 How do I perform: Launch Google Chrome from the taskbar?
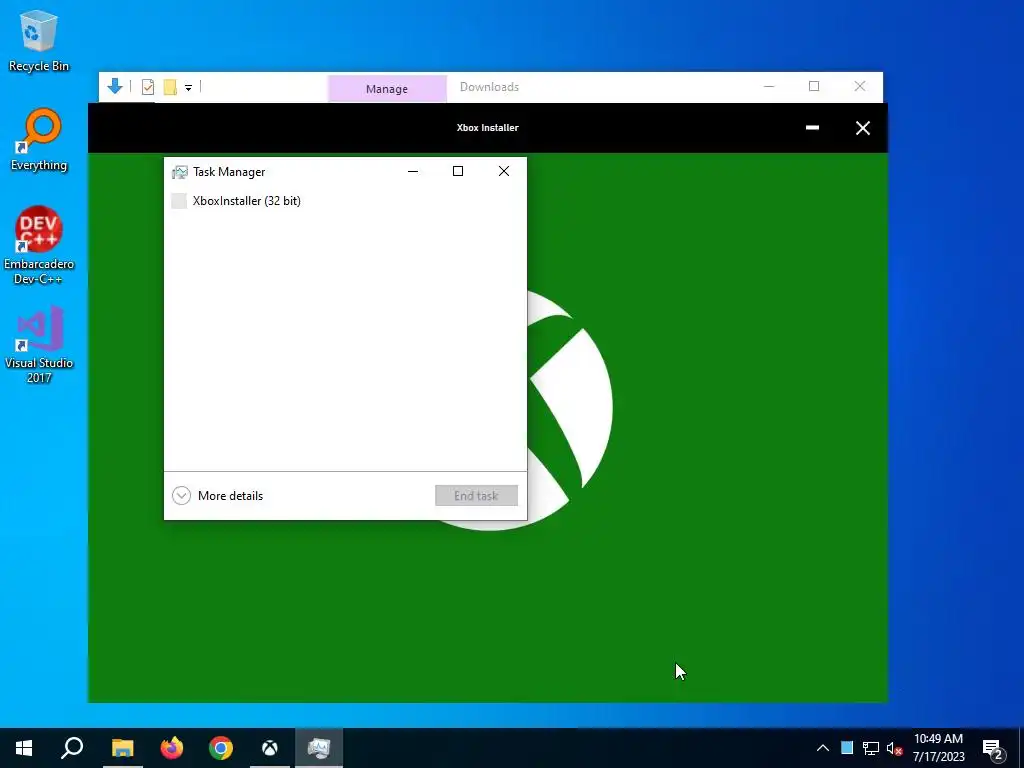point(221,748)
